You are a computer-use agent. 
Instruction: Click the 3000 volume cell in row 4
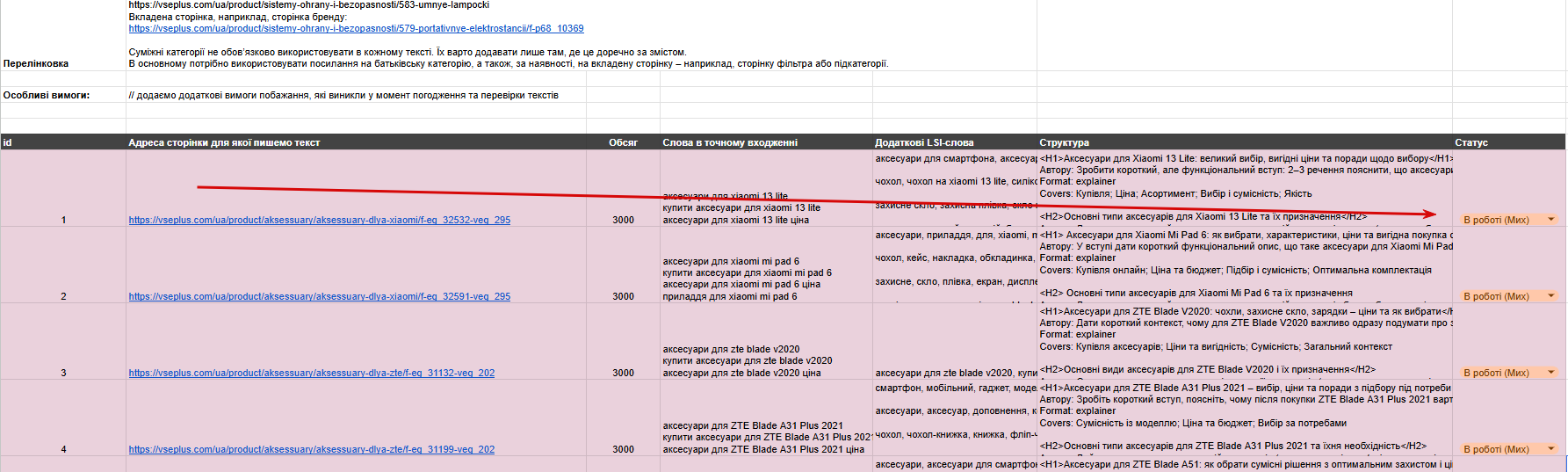pos(623,418)
